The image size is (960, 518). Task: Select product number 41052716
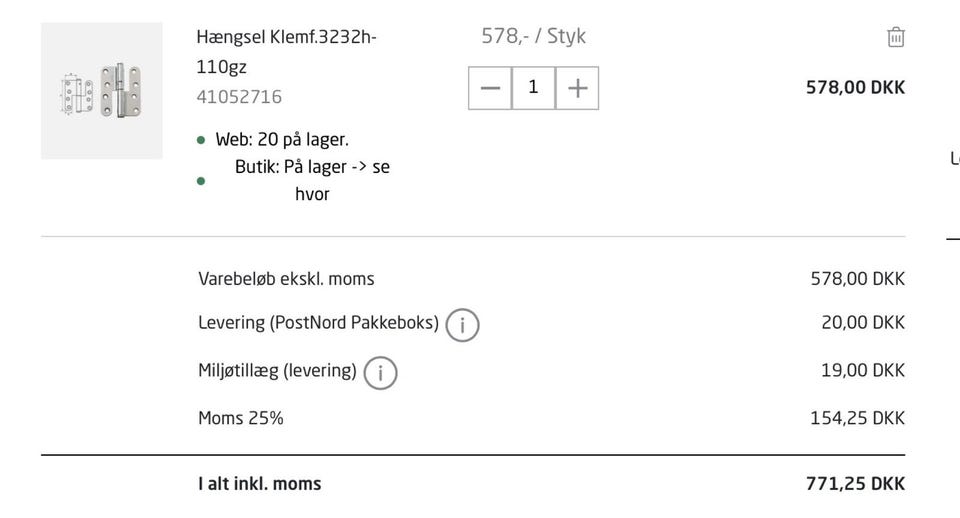pyautogui.click(x=239, y=97)
